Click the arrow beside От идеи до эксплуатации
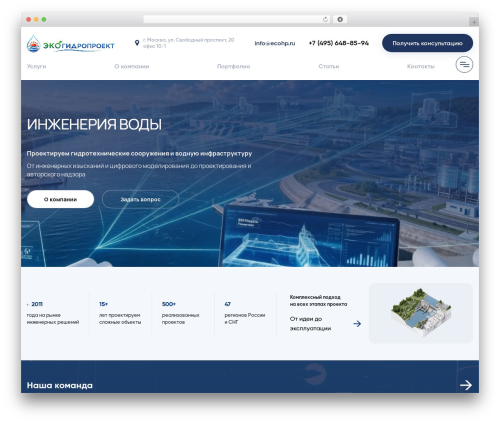This screenshot has width=500, height=423. [357, 324]
